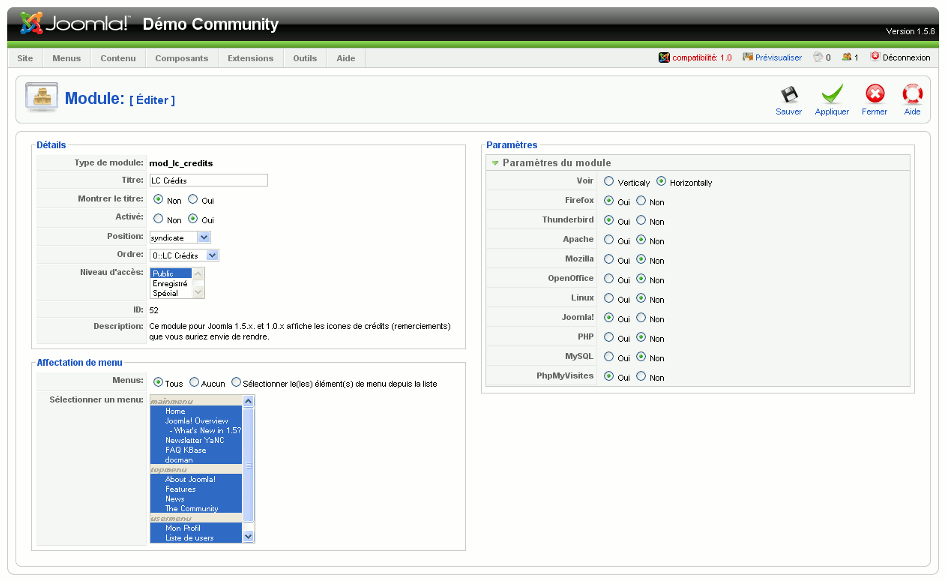Click menu list scrollbar down arrow
This screenshot has height=582, width=946.
248,537
